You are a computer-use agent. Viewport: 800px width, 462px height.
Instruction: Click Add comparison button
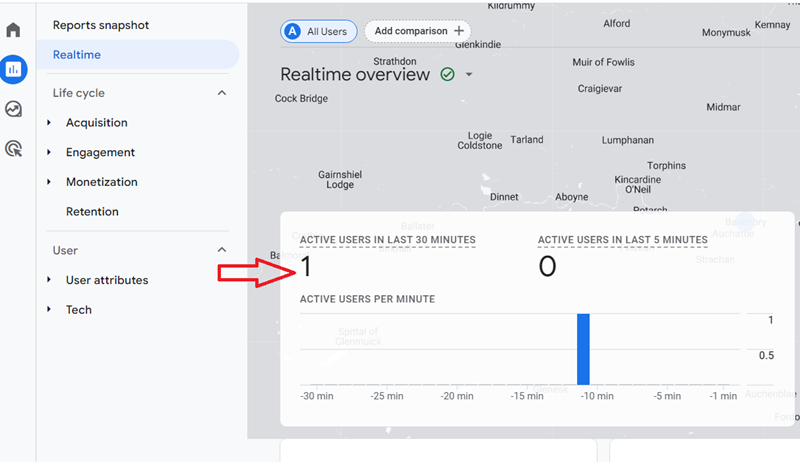click(x=418, y=31)
